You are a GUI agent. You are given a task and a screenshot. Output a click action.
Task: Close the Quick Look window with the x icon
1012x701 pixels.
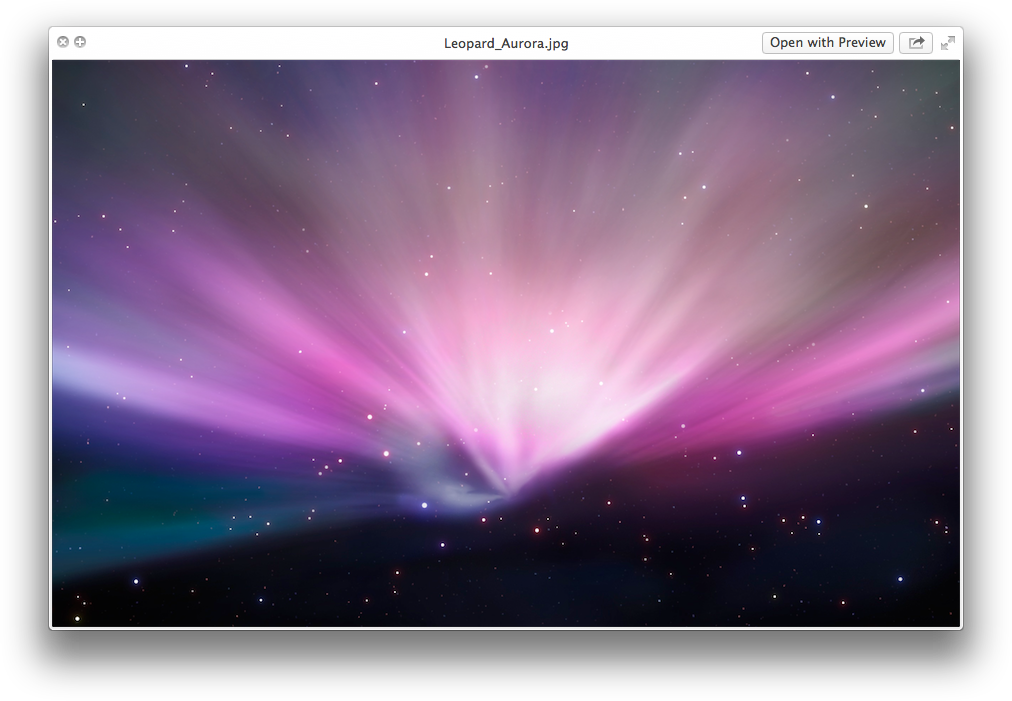[63, 42]
